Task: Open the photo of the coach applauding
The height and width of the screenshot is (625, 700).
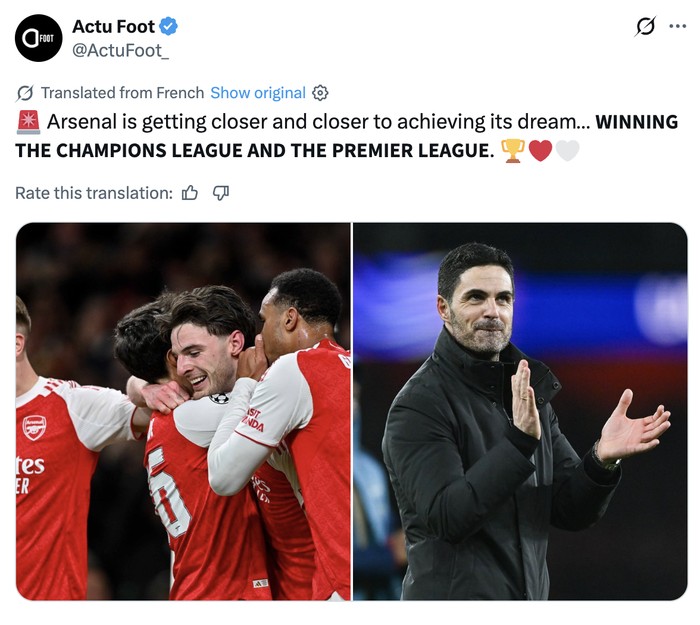Action: (520, 411)
